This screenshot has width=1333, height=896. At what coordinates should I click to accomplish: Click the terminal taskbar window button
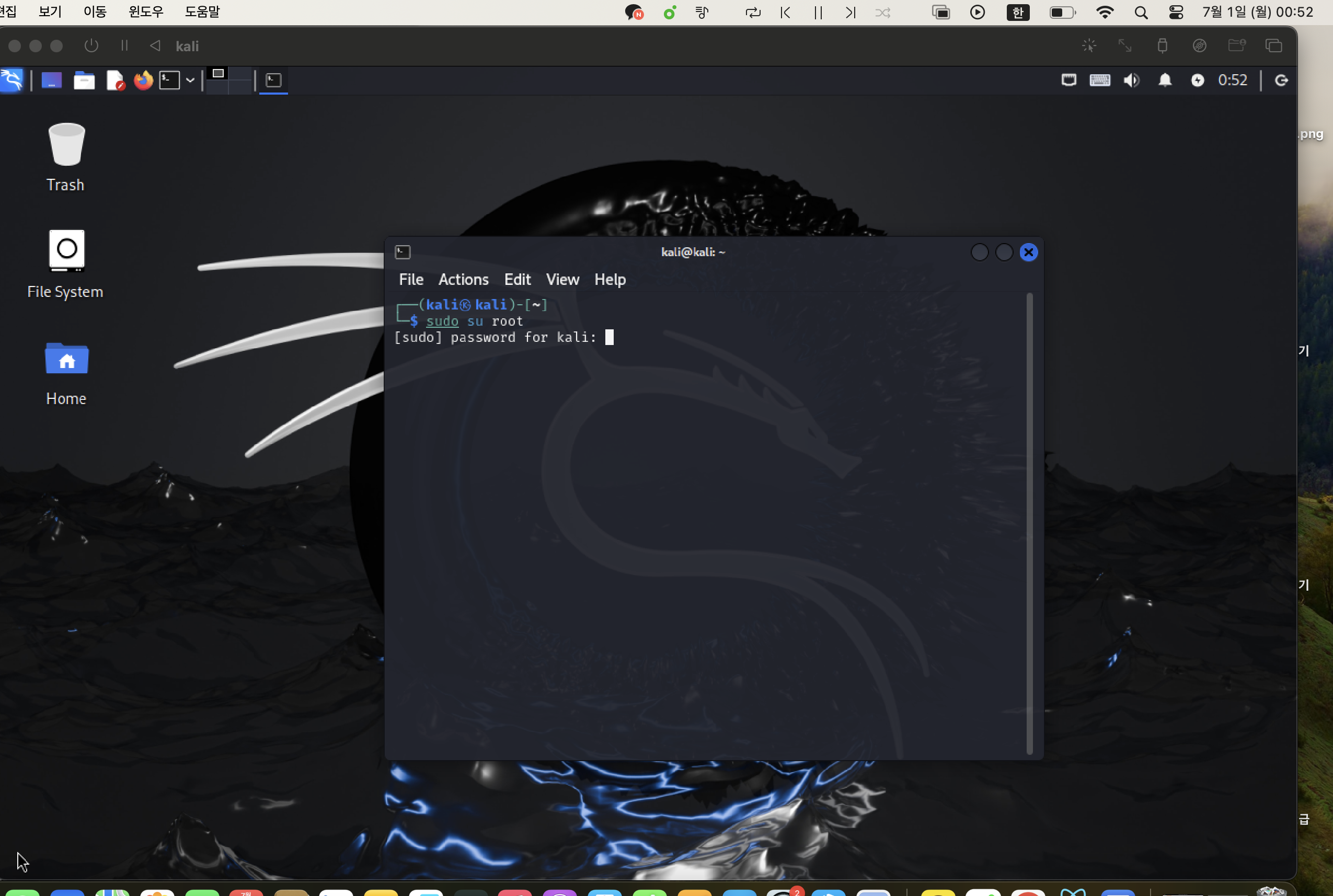pos(274,80)
